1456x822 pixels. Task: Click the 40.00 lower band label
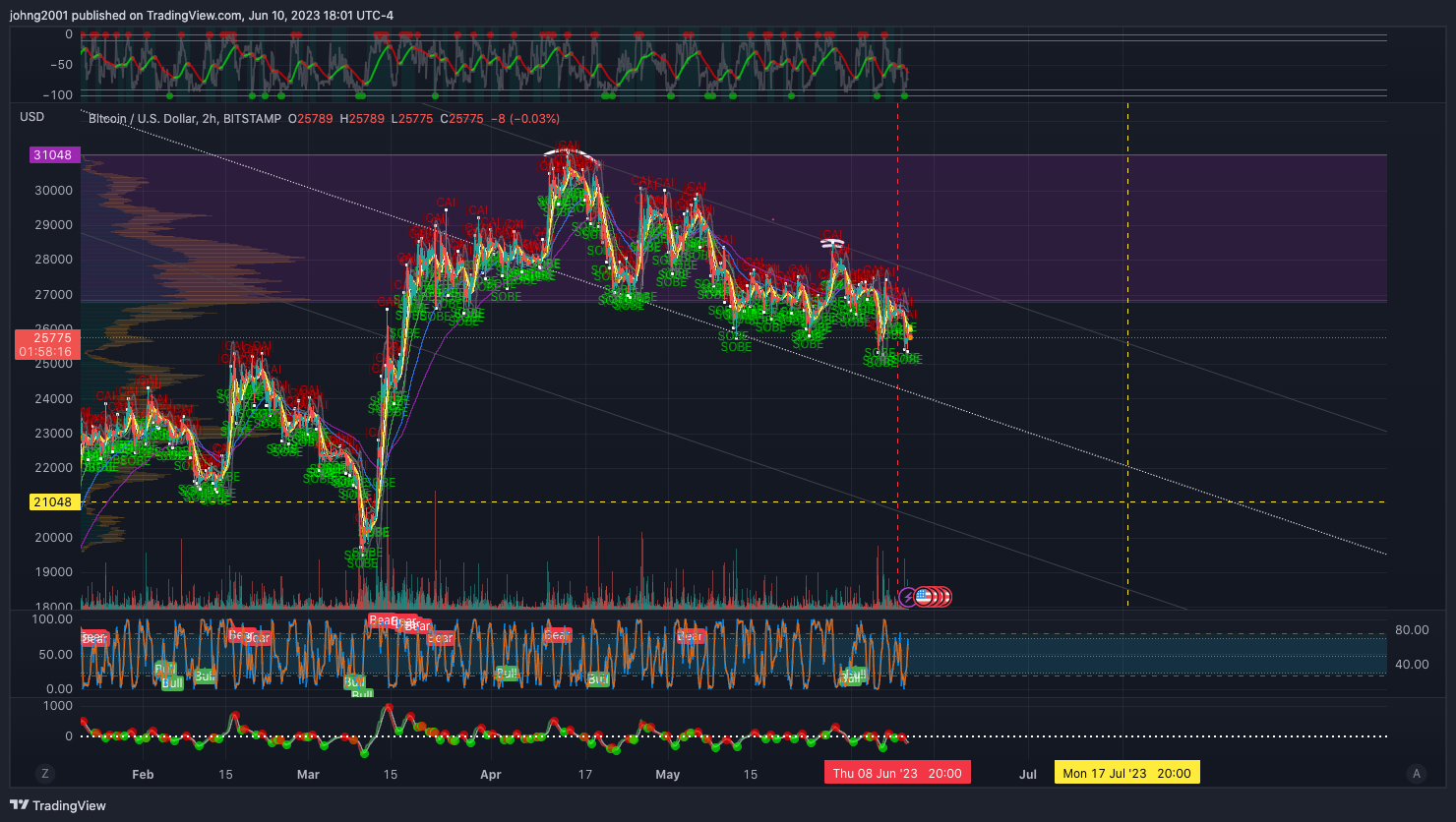point(1412,665)
